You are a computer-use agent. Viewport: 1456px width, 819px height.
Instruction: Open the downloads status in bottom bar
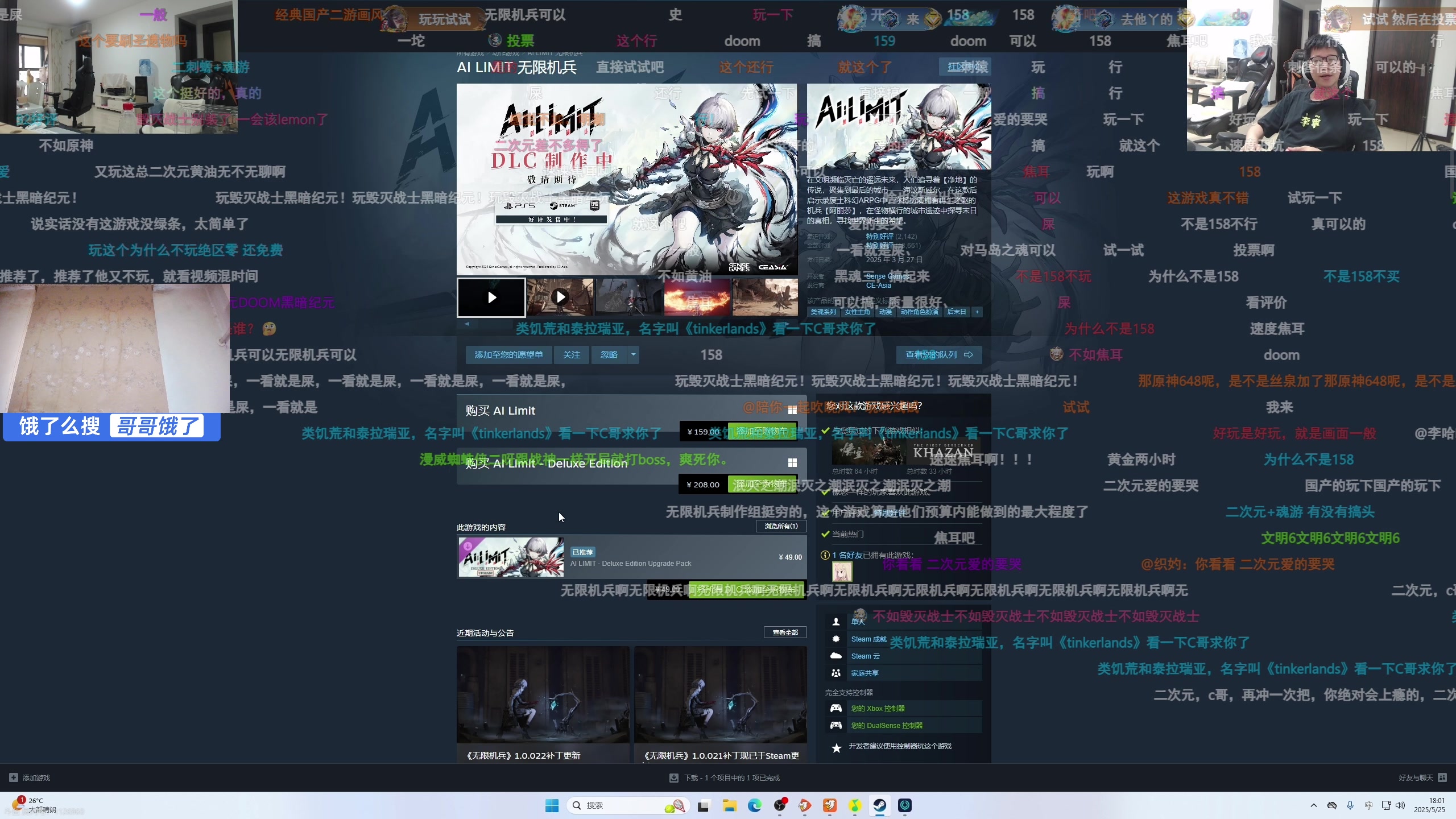[x=725, y=777]
